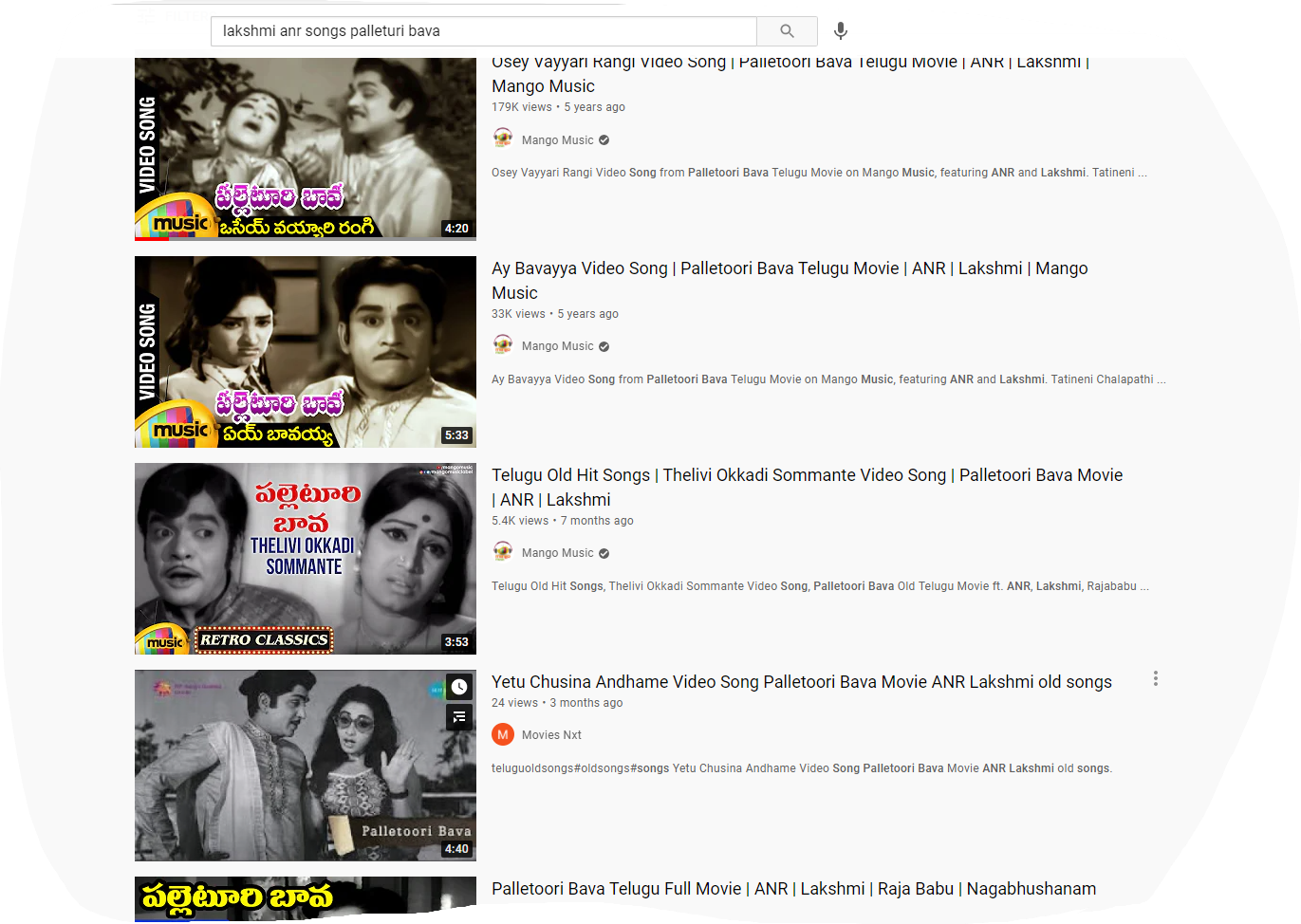Start a voice search using the microphone icon
1301x924 pixels.
point(840,30)
